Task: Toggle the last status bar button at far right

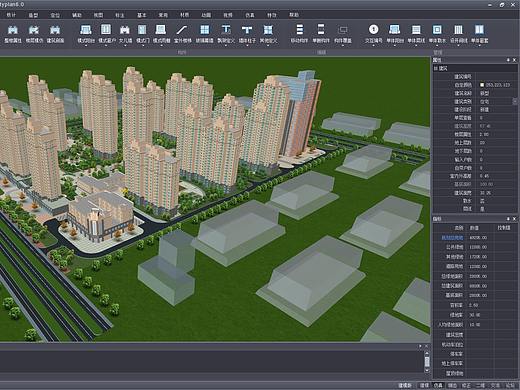Action: click(x=510, y=385)
